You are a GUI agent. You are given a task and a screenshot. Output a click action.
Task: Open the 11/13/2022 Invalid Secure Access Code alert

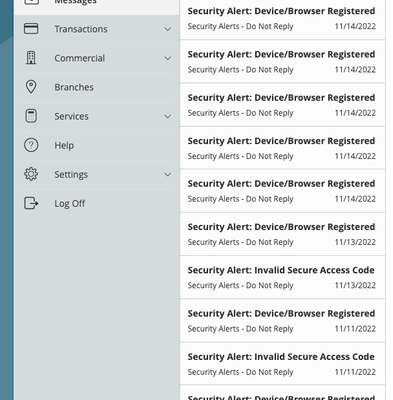pyautogui.click(x=282, y=277)
